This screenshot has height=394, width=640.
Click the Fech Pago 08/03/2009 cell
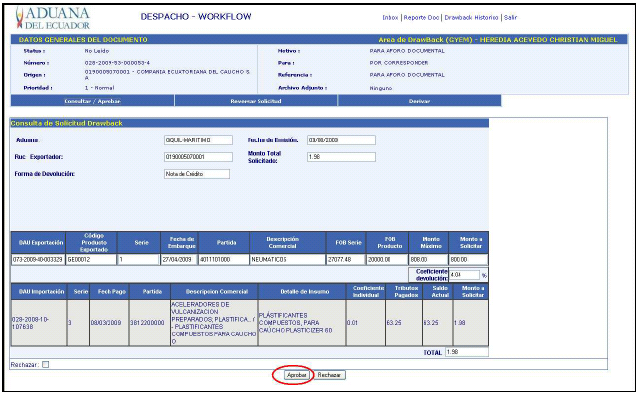(x=109, y=323)
